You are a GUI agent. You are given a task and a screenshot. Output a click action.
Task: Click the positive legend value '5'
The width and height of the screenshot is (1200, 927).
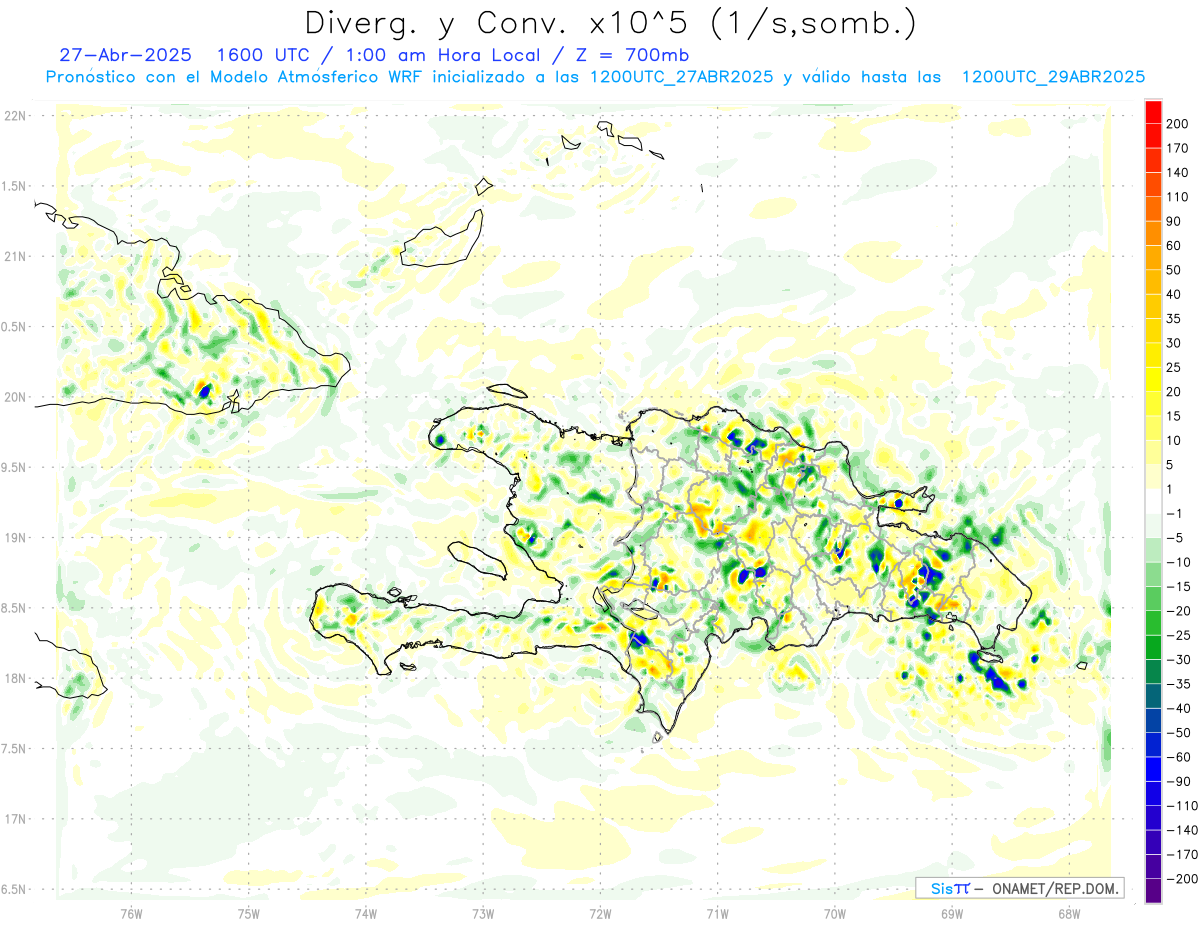(1170, 465)
